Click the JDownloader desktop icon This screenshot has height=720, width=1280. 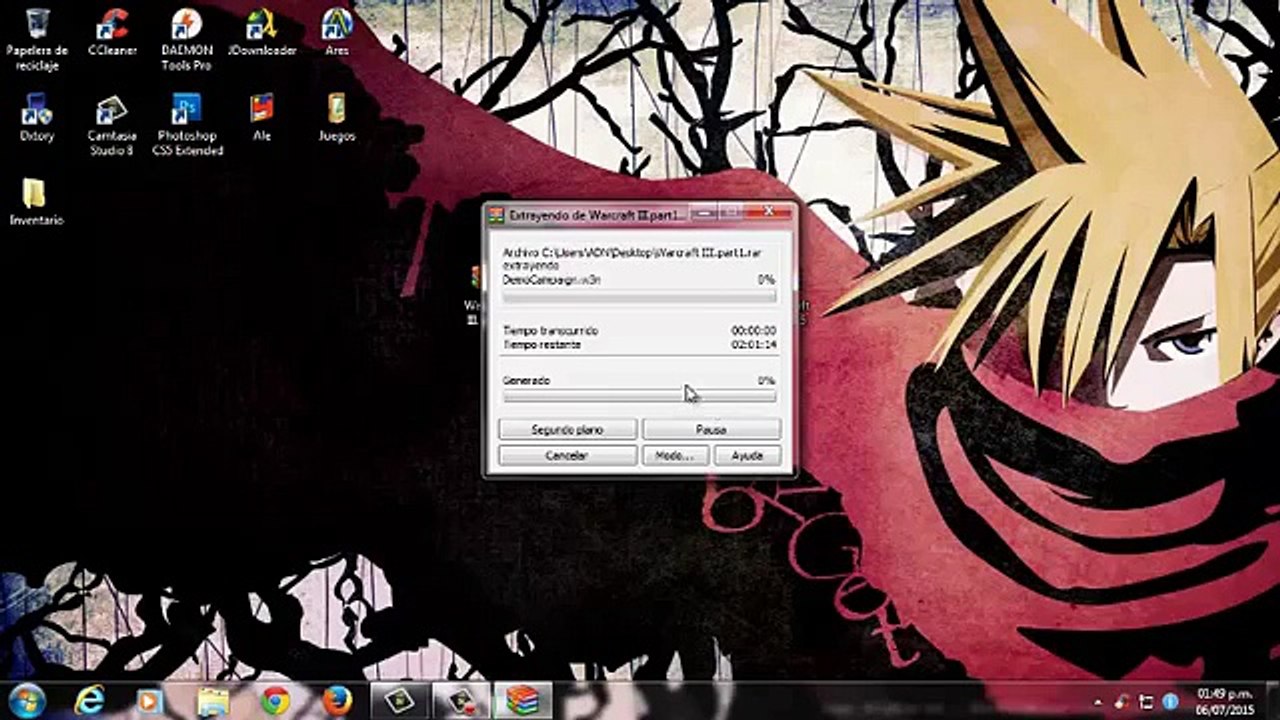click(x=262, y=32)
